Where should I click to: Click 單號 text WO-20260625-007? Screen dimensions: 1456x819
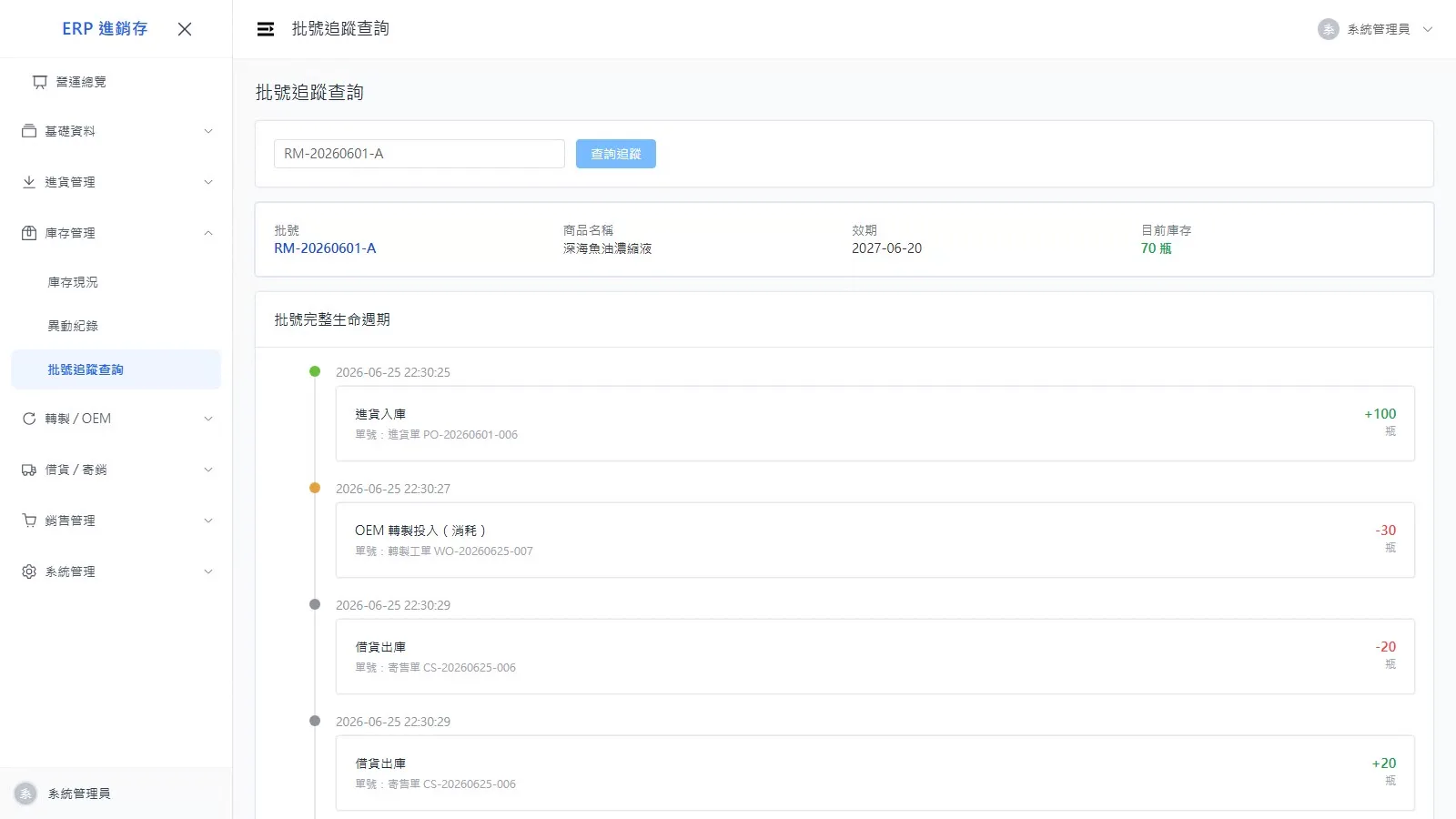[x=483, y=551]
